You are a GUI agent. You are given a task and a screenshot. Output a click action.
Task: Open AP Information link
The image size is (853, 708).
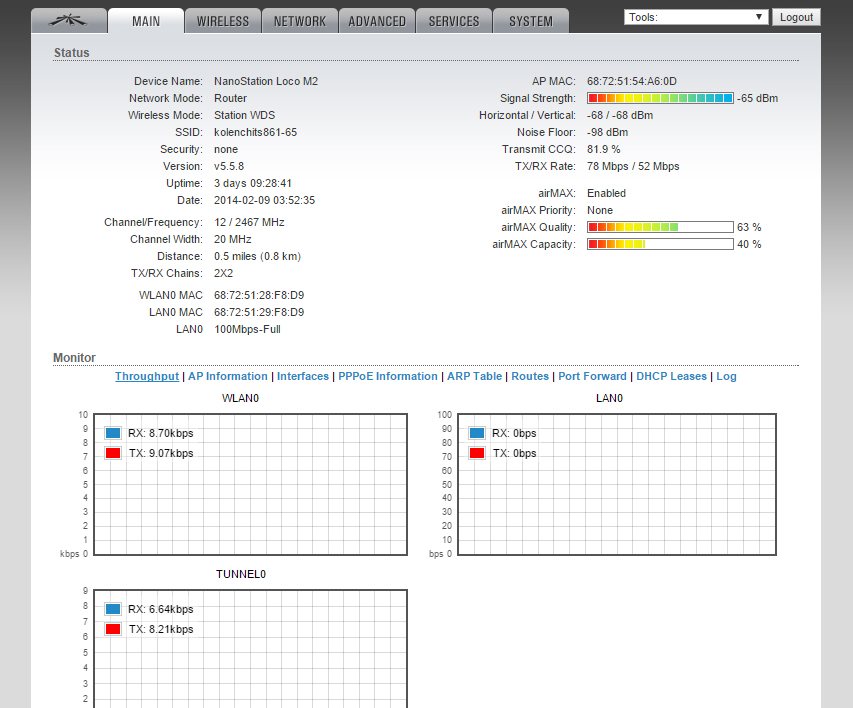point(228,376)
